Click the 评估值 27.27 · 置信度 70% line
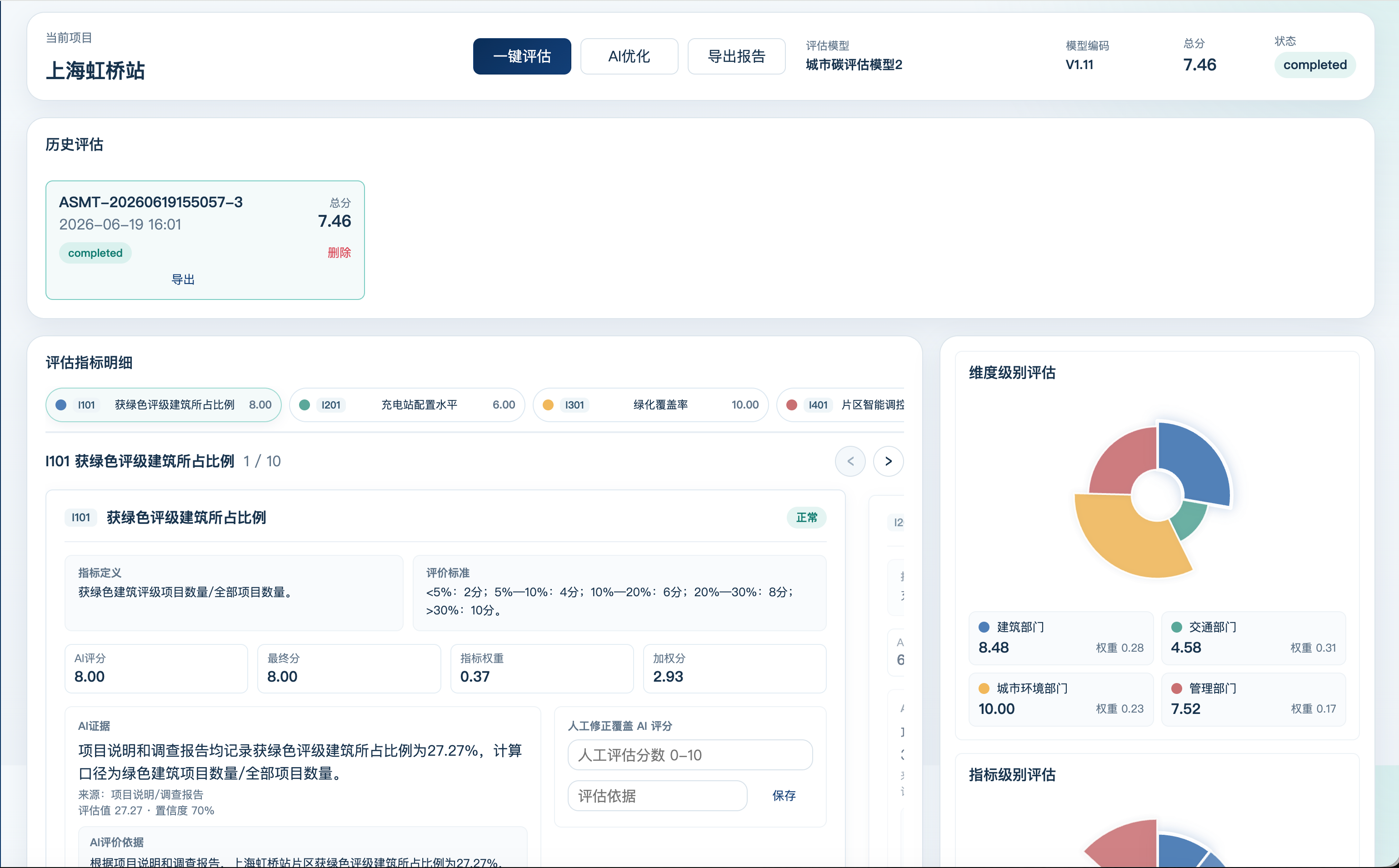 point(146,811)
